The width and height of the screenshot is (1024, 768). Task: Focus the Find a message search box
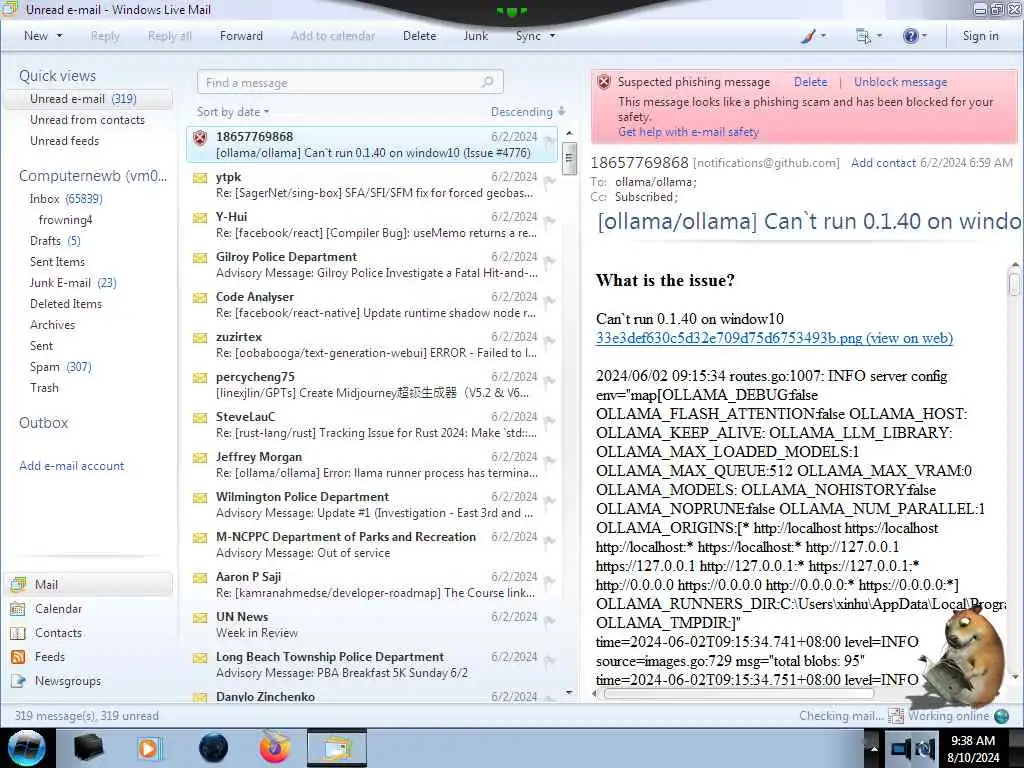(350, 82)
